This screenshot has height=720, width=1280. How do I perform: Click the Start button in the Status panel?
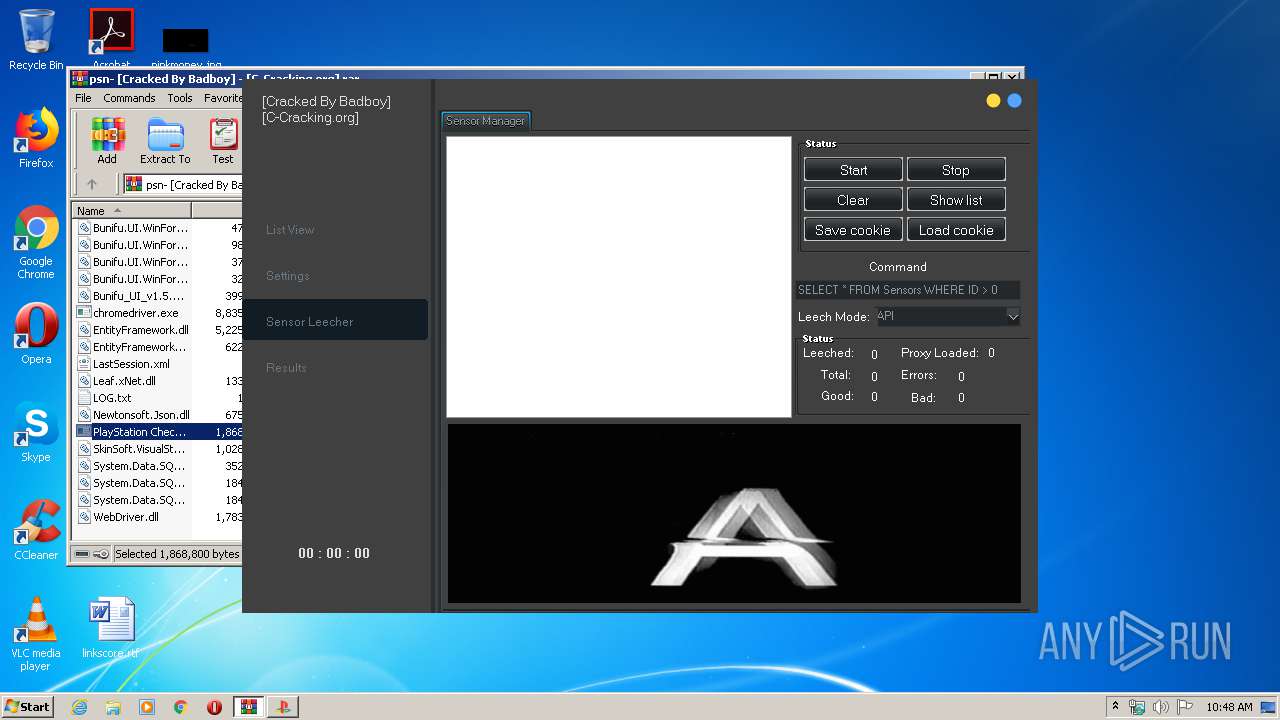point(853,170)
